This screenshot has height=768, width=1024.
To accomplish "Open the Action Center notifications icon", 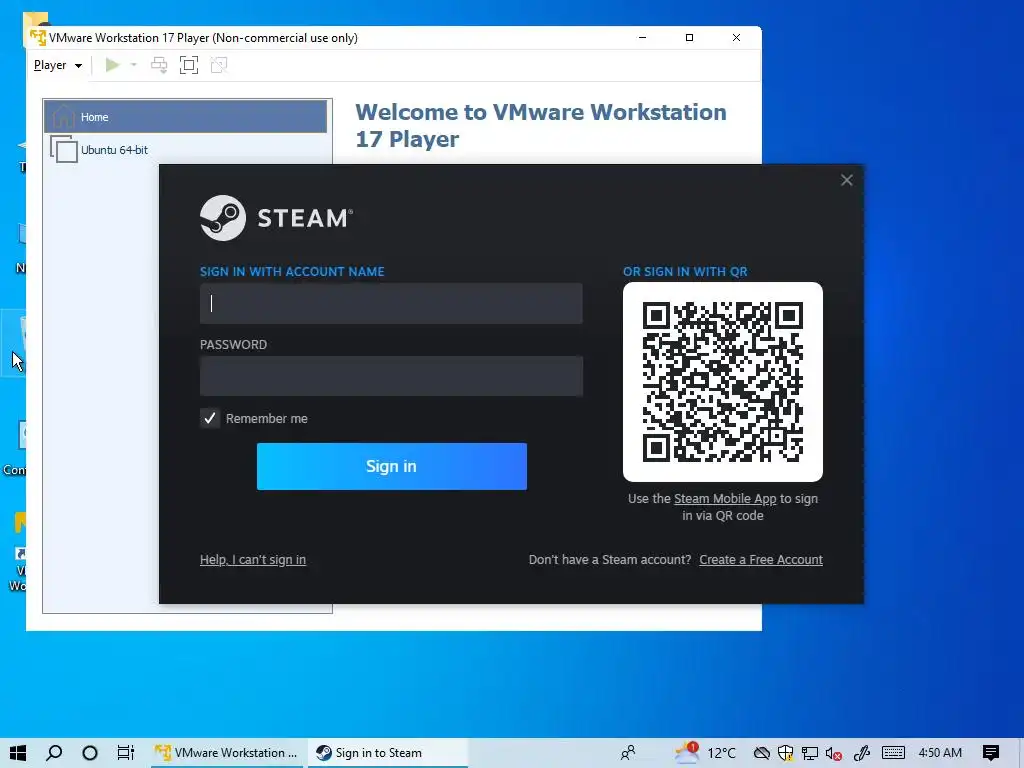I will coord(991,753).
